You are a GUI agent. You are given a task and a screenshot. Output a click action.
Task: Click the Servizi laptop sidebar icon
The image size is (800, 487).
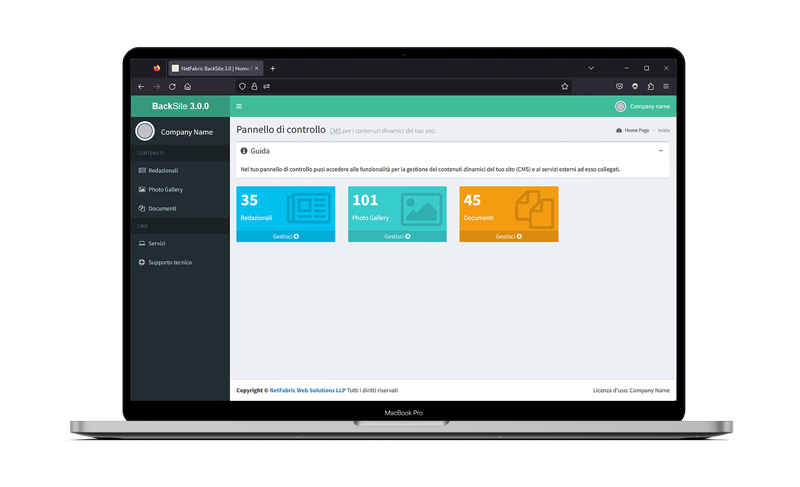142,243
